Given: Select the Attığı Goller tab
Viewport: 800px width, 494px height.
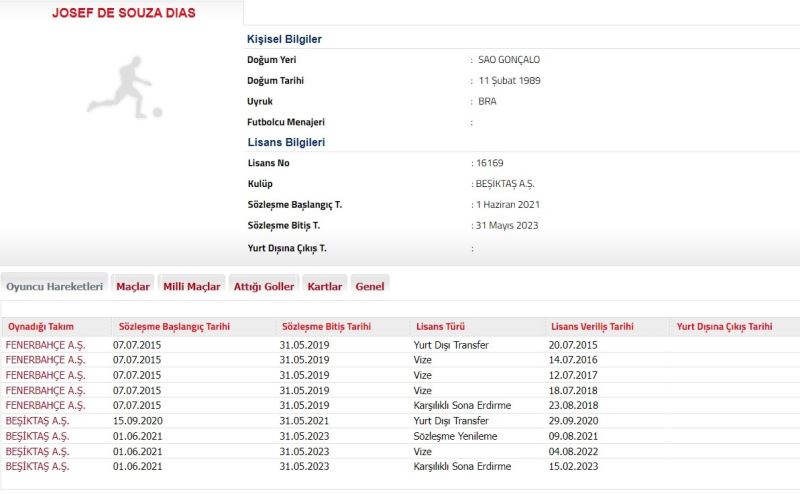Looking at the screenshot, I should (x=264, y=286).
